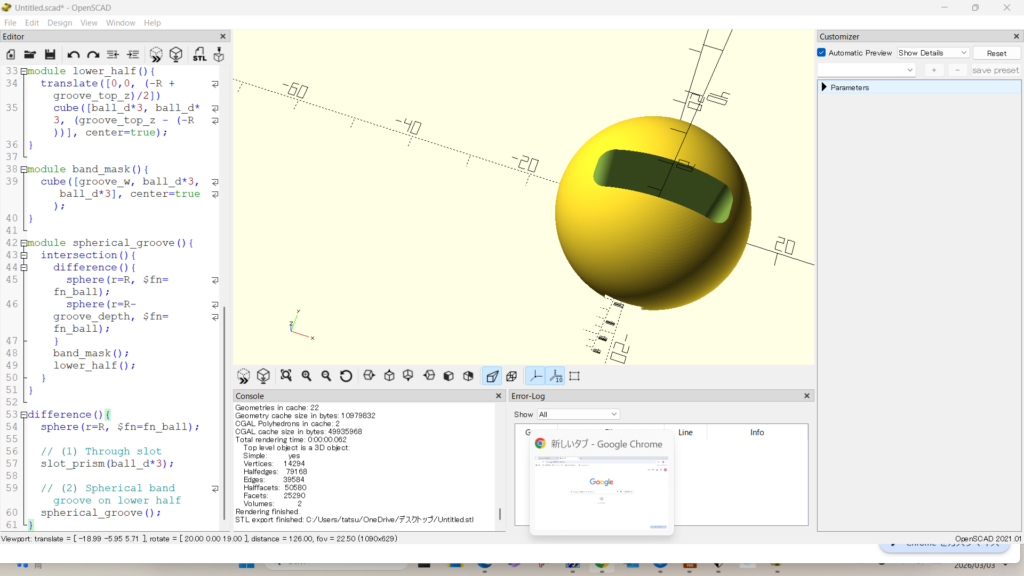1024x576 pixels.
Task: Uncheck the Automatic Preview checkbox
Action: pos(822,53)
